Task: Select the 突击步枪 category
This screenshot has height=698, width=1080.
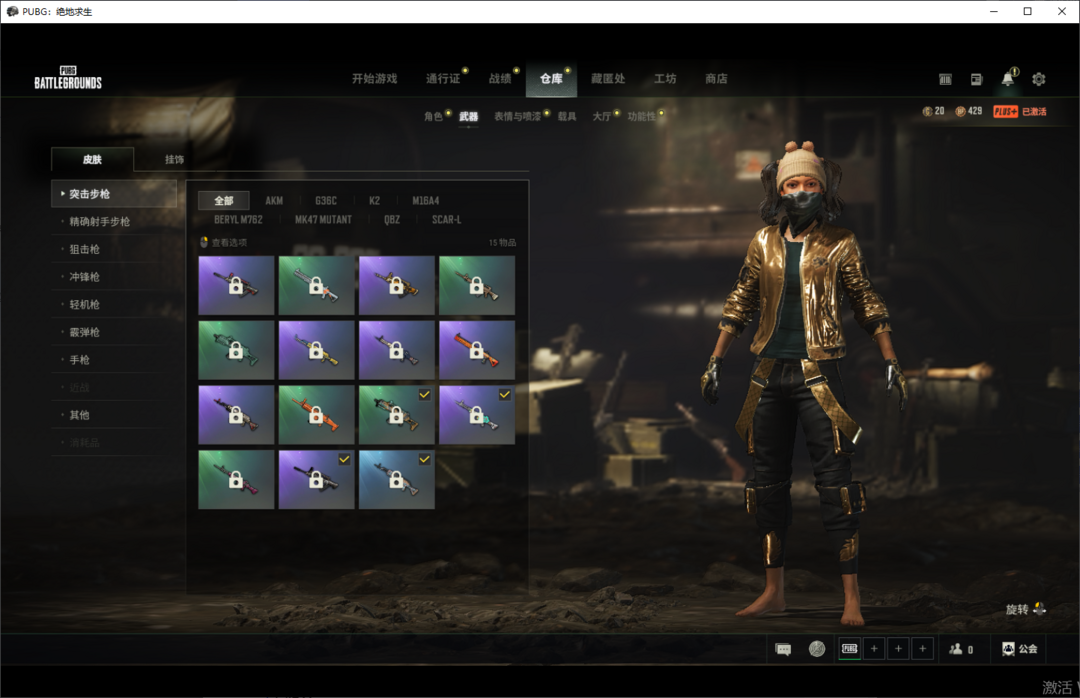Action: click(114, 194)
